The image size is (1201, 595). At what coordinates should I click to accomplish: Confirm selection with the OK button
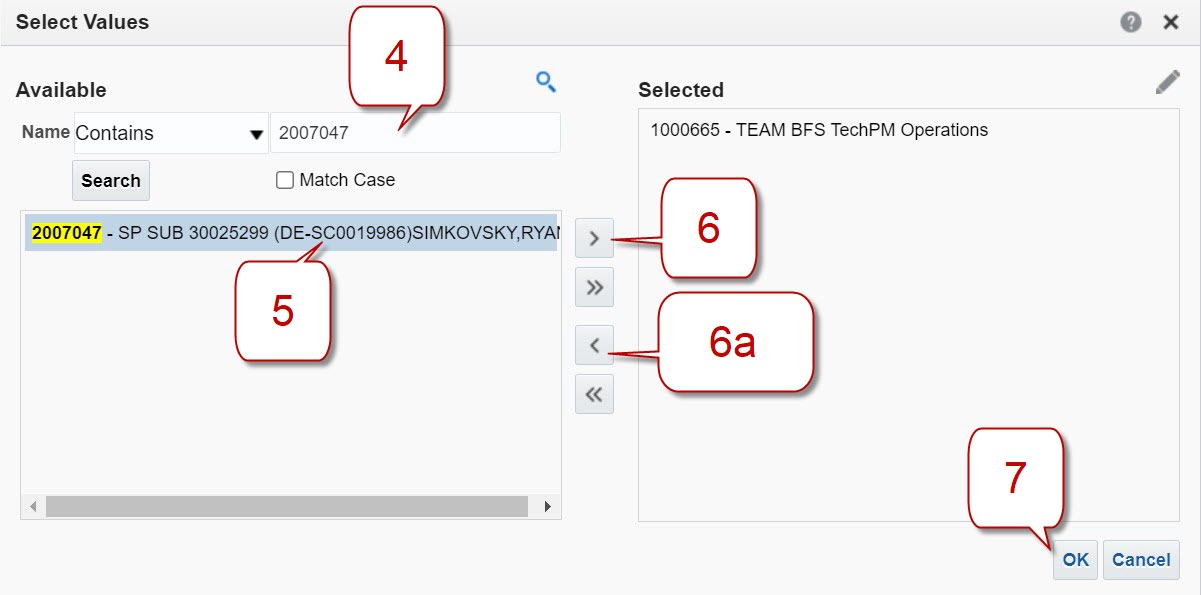1075,560
